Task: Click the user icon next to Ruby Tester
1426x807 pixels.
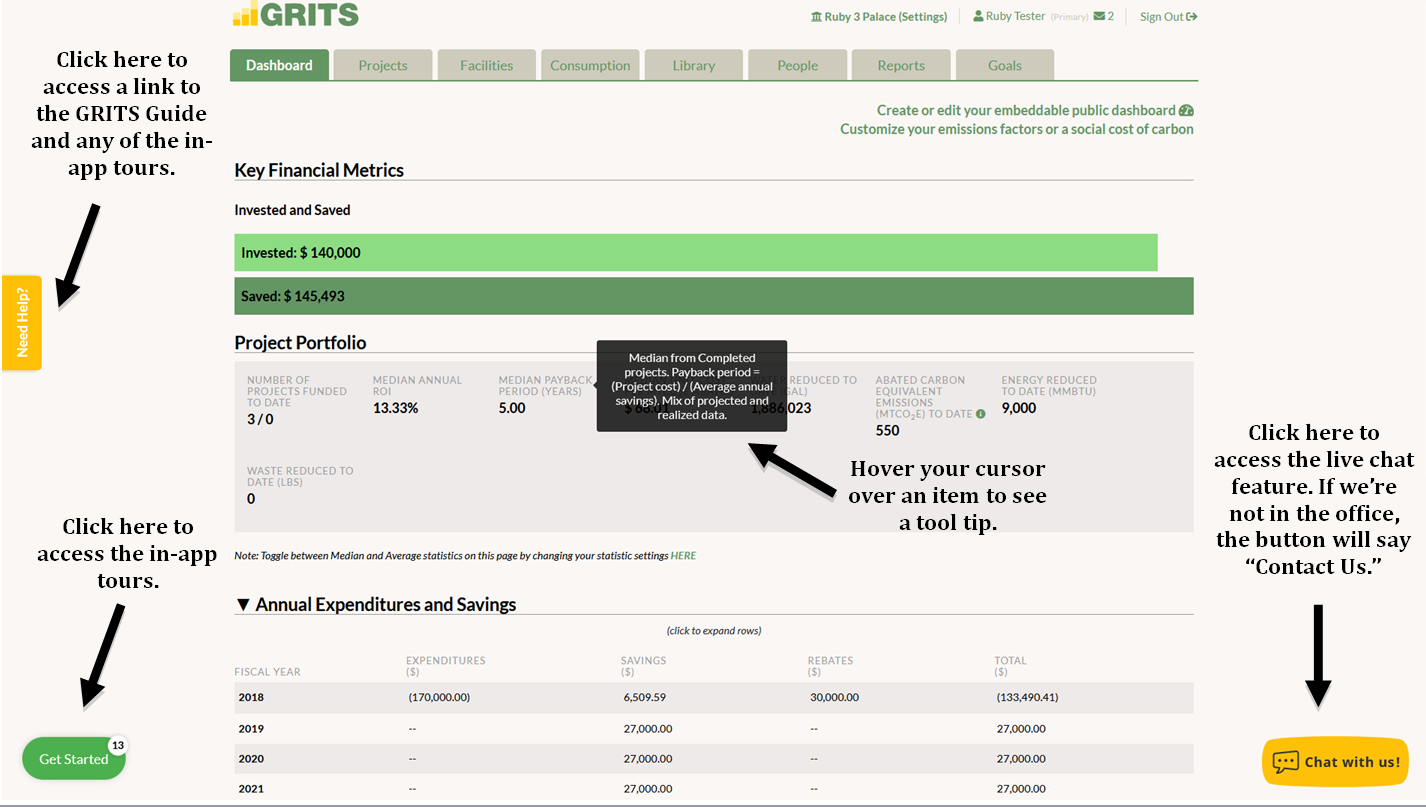Action: [978, 16]
